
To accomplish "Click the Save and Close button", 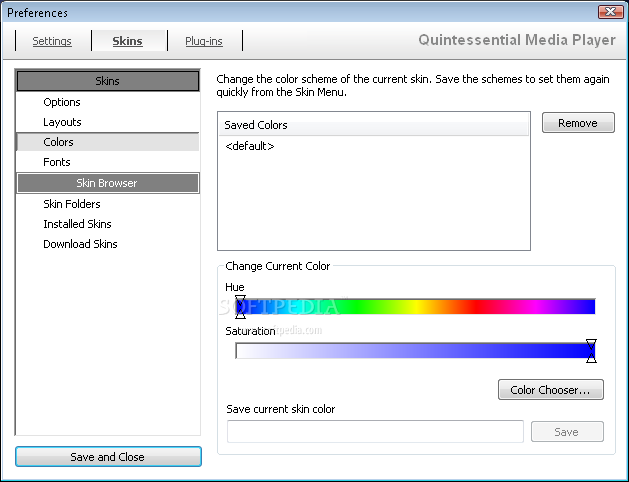I will coord(108,457).
